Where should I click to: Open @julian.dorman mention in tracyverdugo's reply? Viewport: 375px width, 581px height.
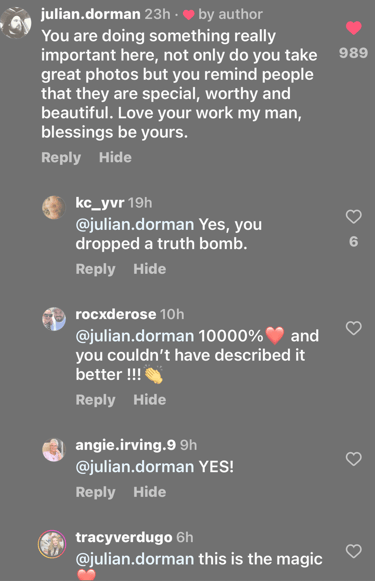(x=135, y=560)
